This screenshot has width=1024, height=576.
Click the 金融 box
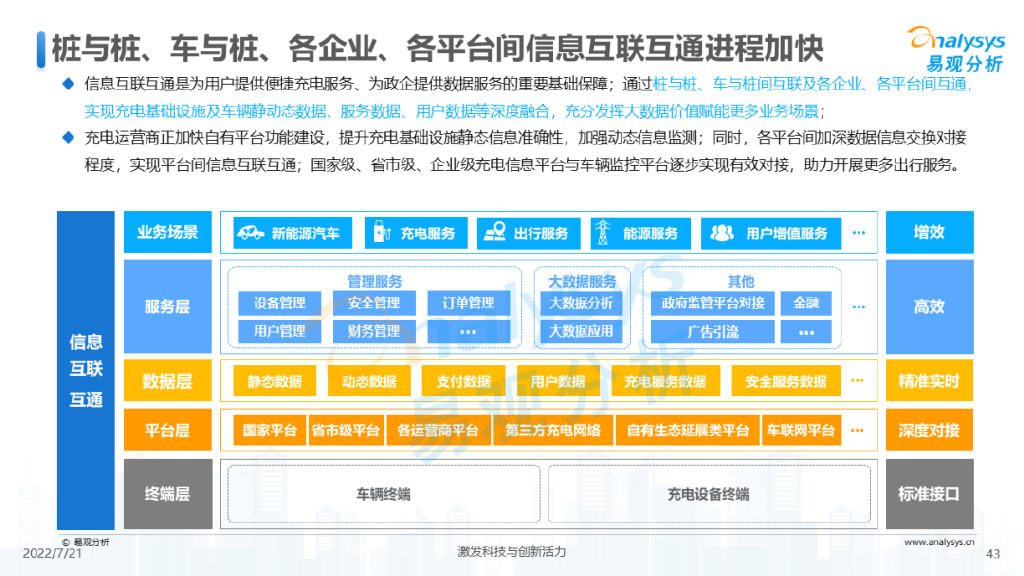pos(807,303)
